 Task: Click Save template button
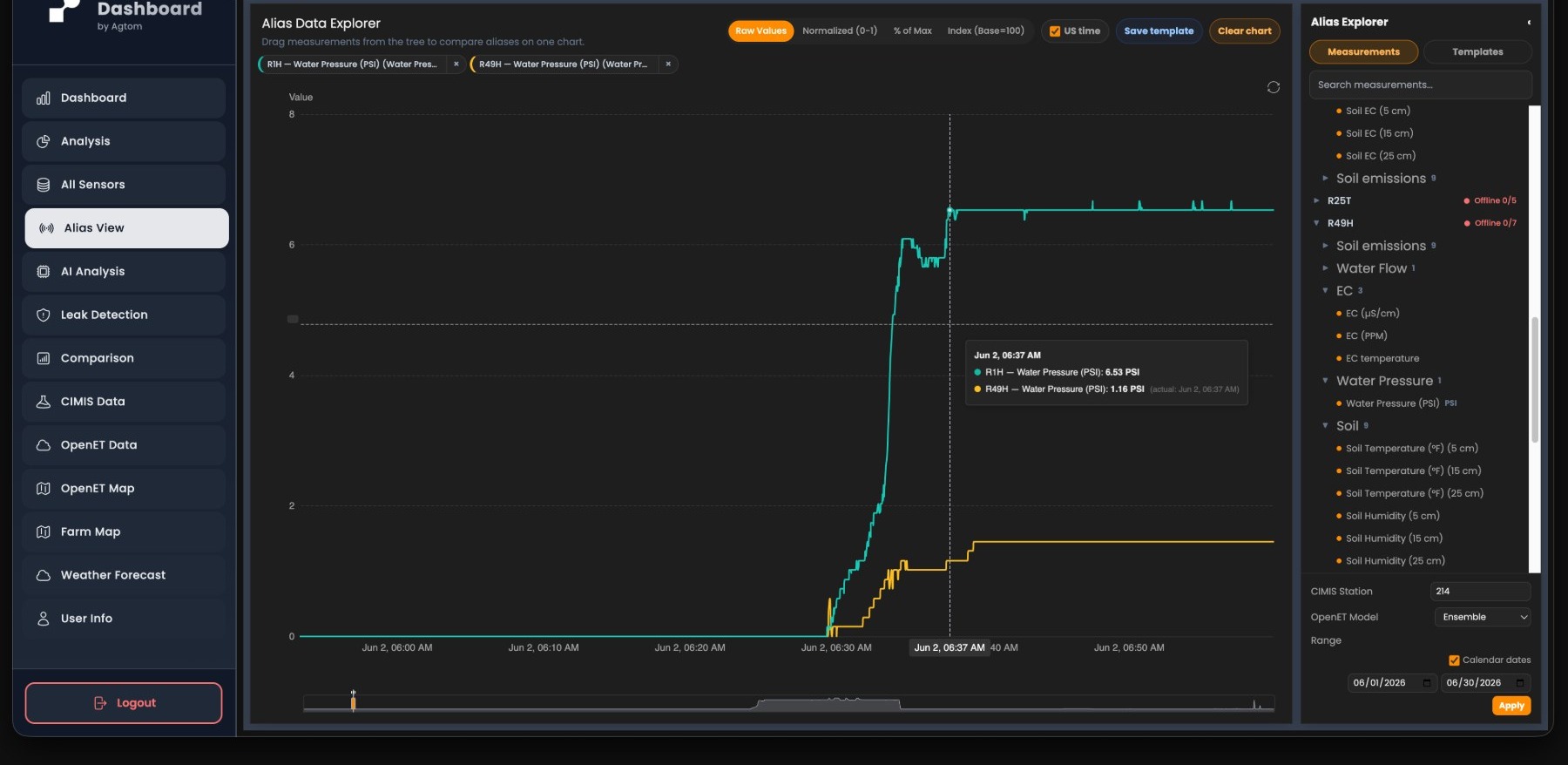1159,31
